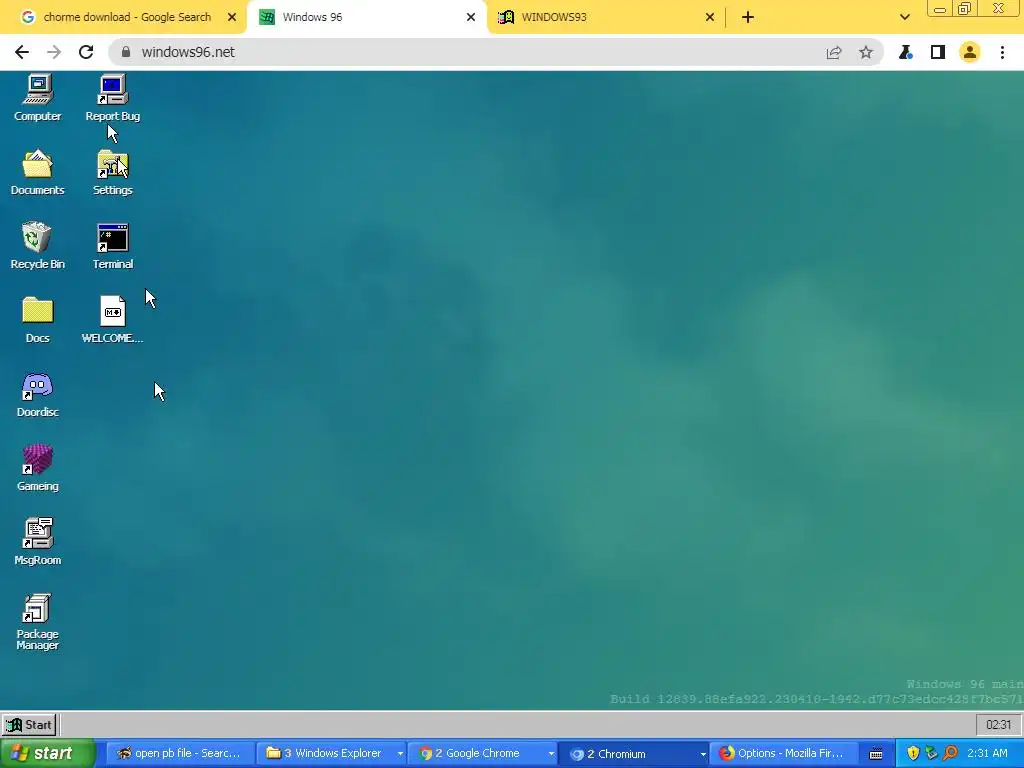Bookmark this page with the star icon

[x=866, y=52]
